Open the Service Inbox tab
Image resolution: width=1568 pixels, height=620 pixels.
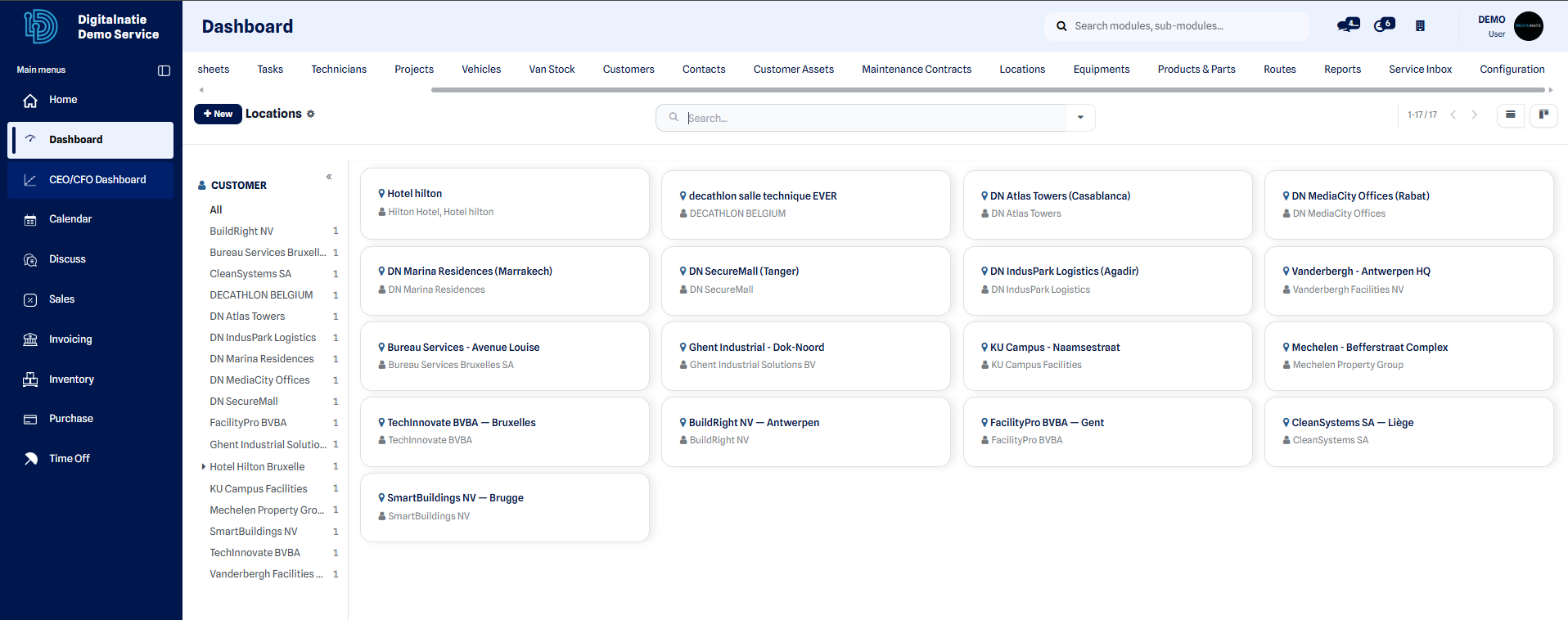pos(1421,70)
